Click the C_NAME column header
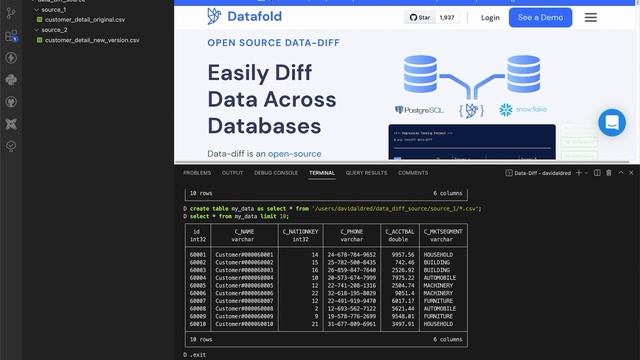The height and width of the screenshot is (360, 640). (244, 231)
